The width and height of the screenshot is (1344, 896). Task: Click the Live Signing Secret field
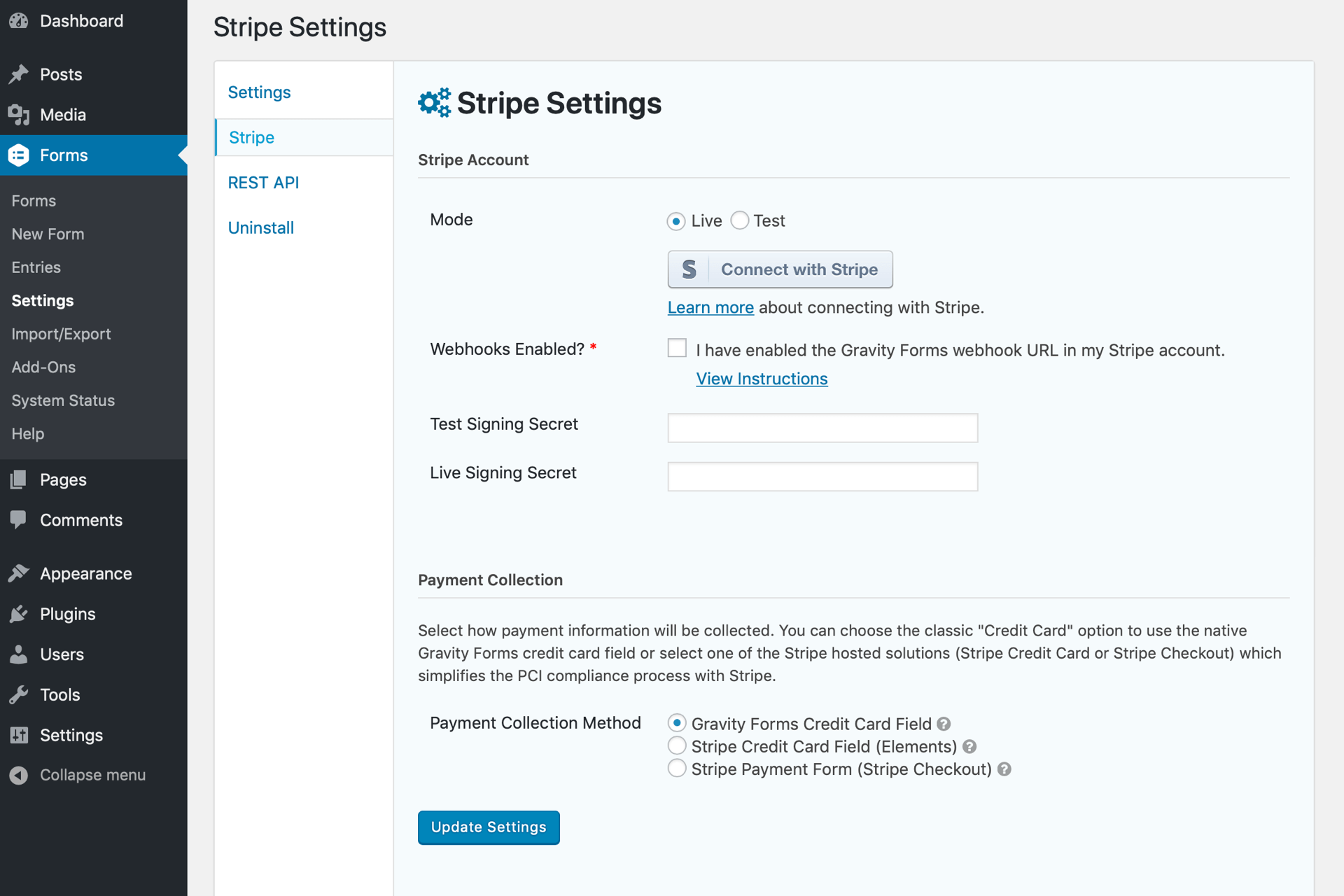[x=822, y=477]
